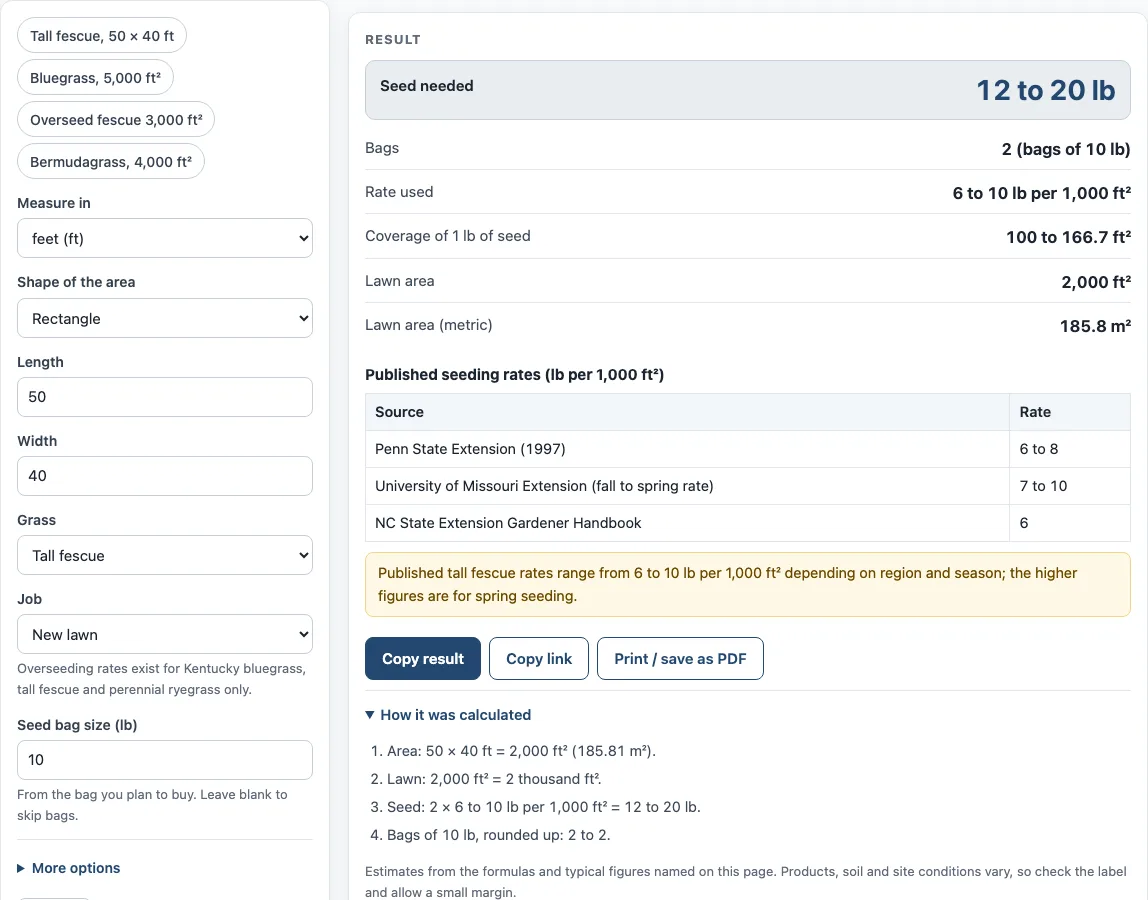
Task: Open the Grass type dropdown
Action: [165, 555]
